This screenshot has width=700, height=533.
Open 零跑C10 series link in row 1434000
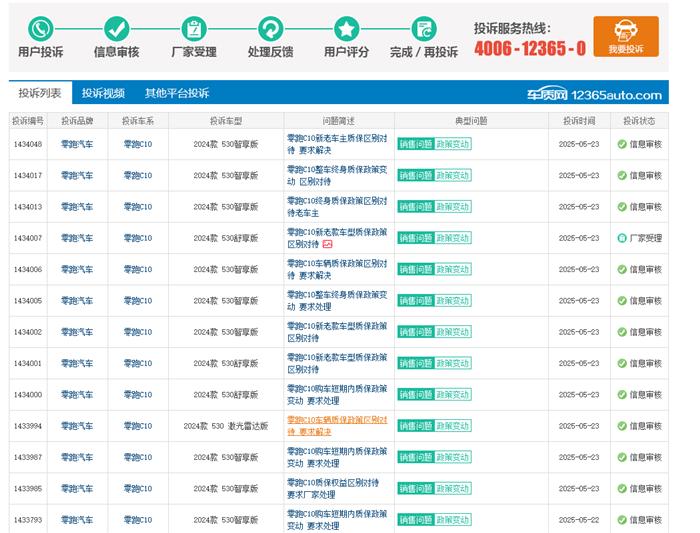pyautogui.click(x=138, y=395)
